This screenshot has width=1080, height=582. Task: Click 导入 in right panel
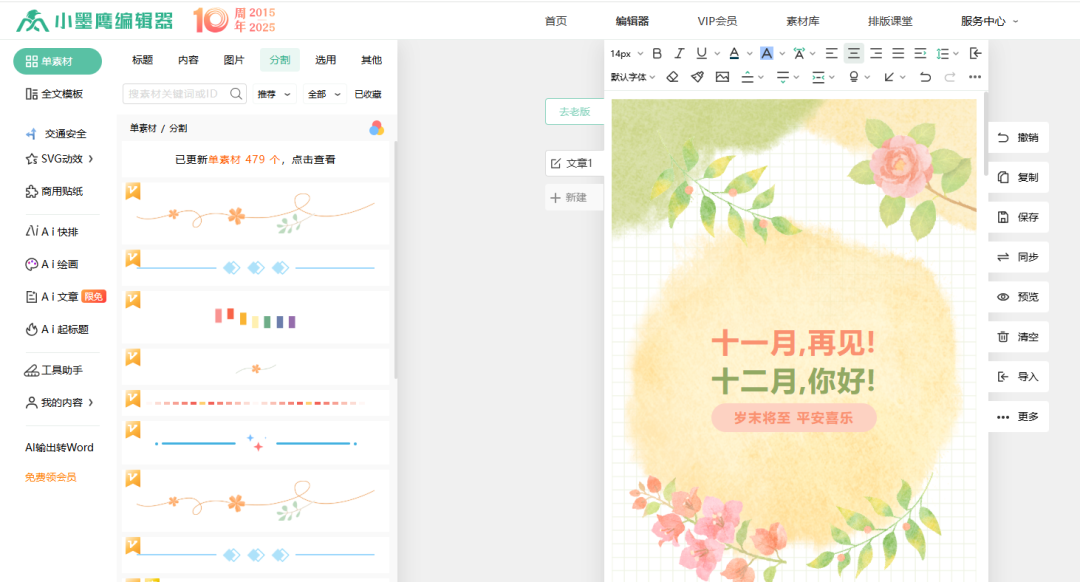tap(1018, 377)
